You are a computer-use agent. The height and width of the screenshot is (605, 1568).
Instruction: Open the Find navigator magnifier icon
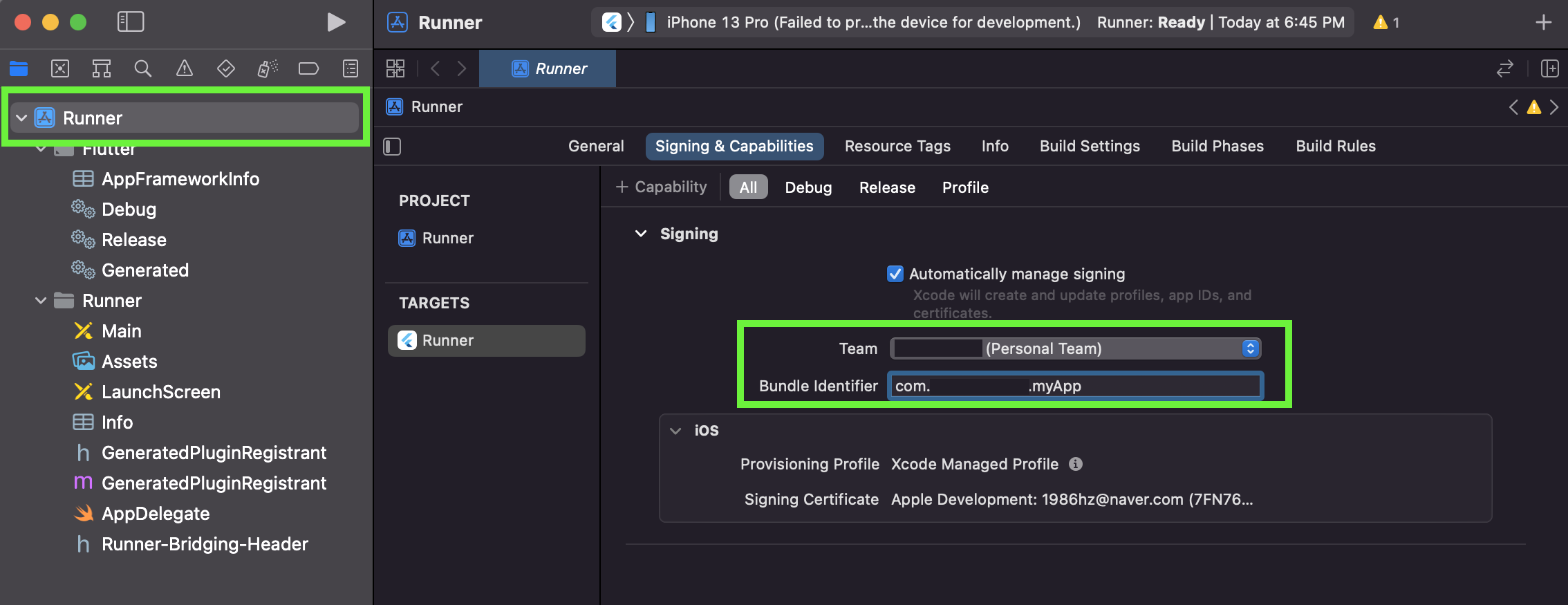143,68
